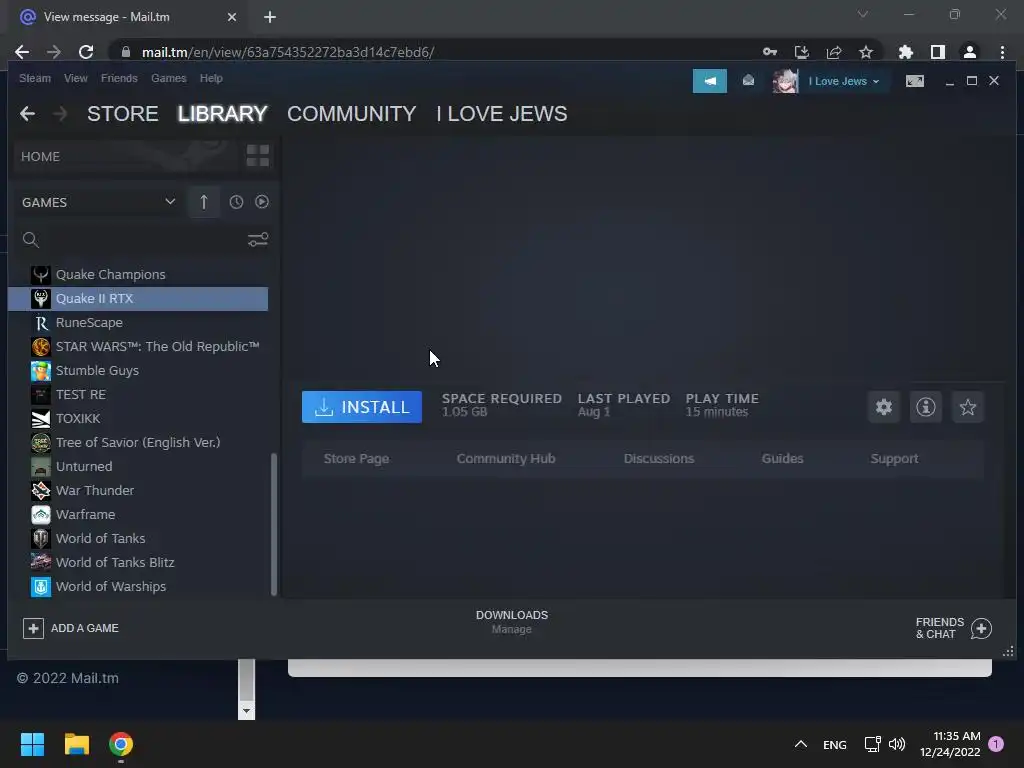Click the Chrome address bar URL
The image size is (1024, 768).
pos(288,52)
